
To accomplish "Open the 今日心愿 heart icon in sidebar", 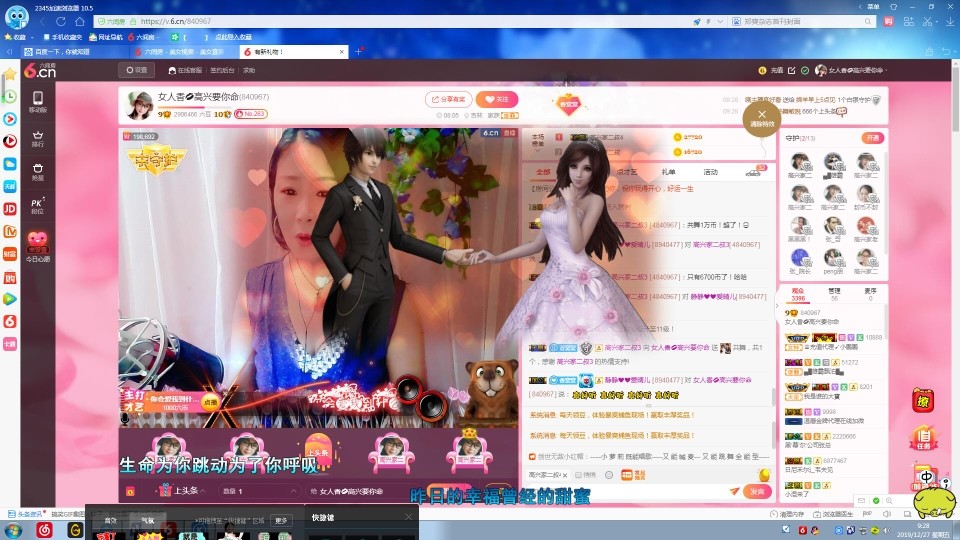I will (x=37, y=247).
